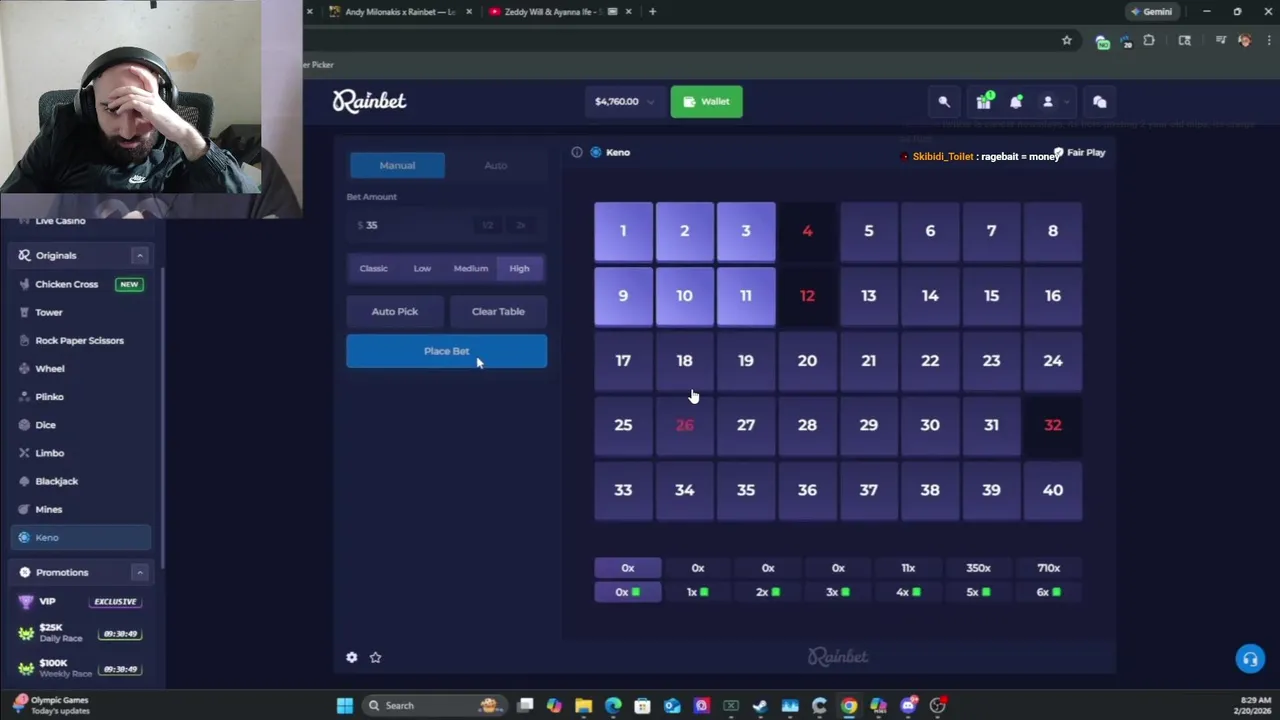The image size is (1280, 720).
Task: Click the Place Bet button
Action: [447, 351]
